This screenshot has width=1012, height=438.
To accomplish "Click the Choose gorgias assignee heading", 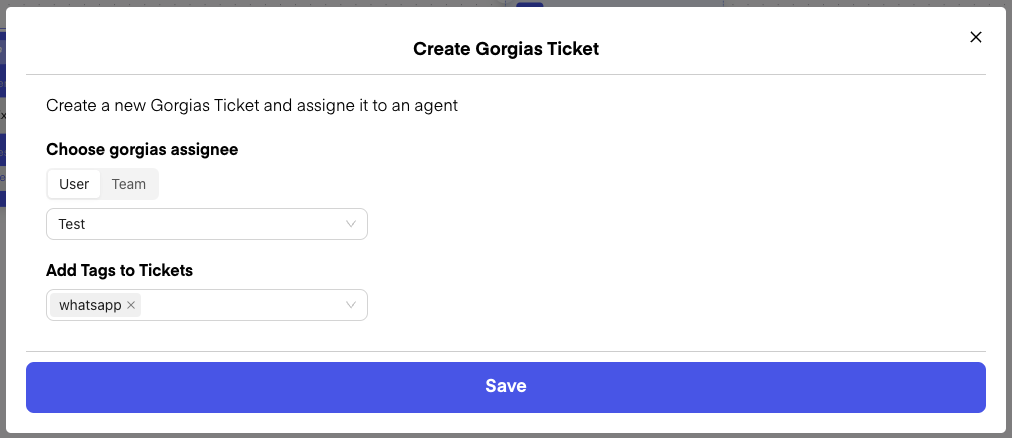I will coord(142,149).
